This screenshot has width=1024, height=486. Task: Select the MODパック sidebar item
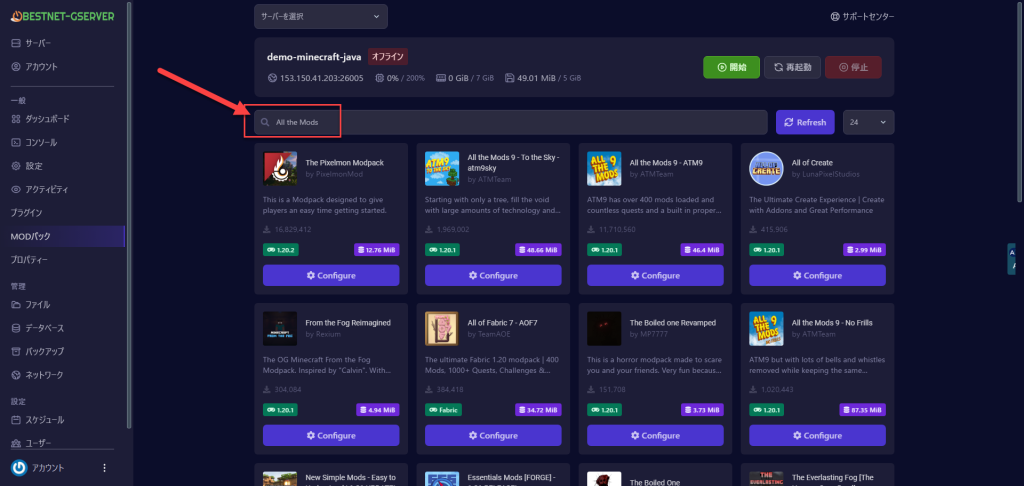pos(63,236)
